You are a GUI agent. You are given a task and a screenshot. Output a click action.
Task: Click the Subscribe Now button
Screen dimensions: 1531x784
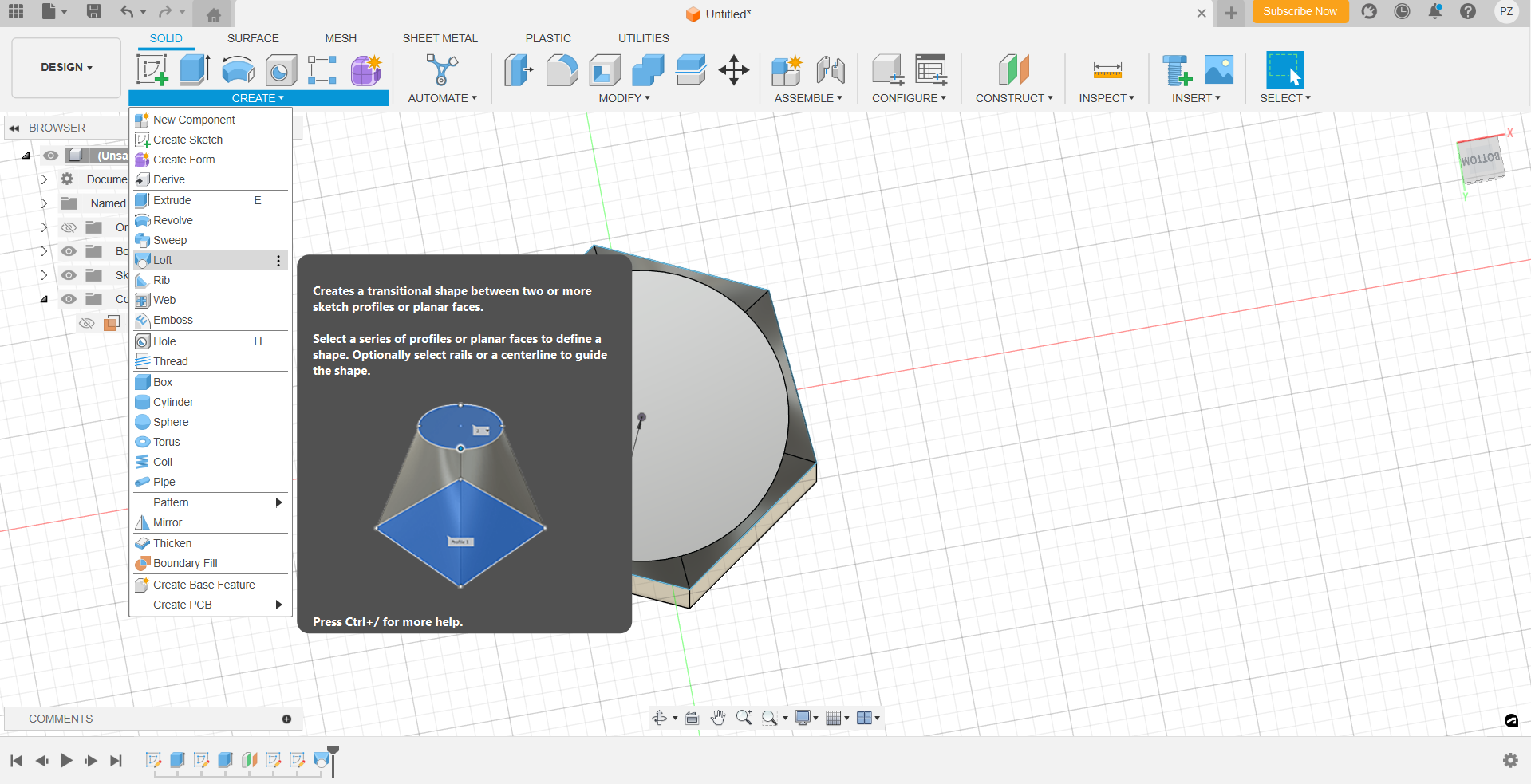click(x=1300, y=12)
